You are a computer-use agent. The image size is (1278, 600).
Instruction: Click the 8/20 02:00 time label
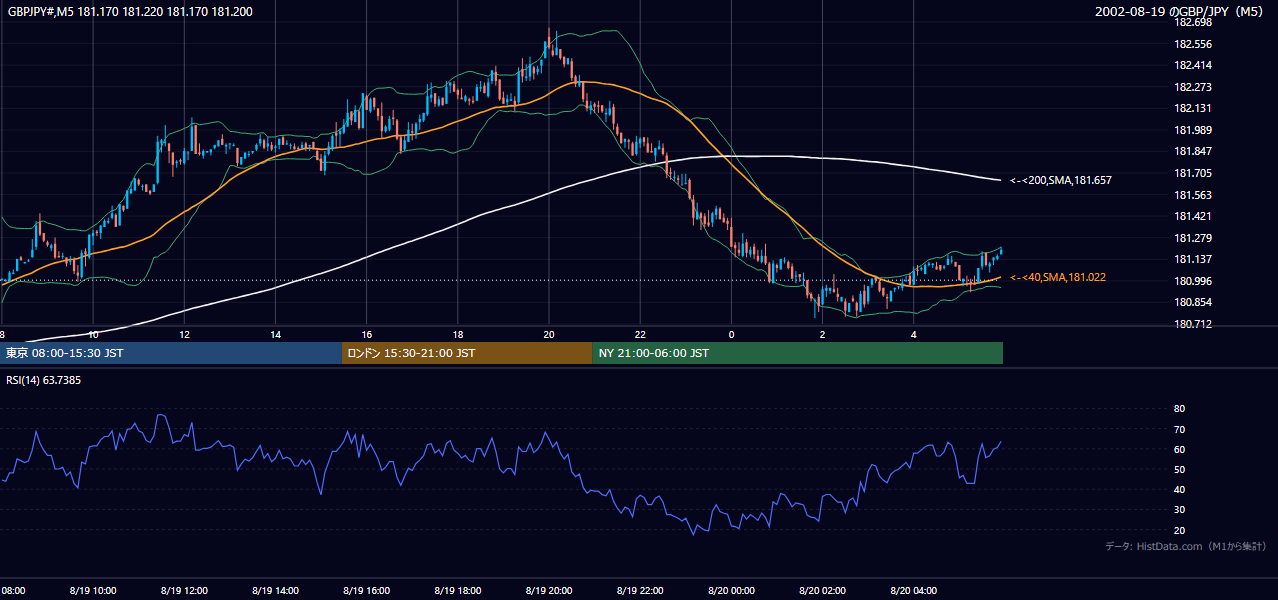pos(822,591)
